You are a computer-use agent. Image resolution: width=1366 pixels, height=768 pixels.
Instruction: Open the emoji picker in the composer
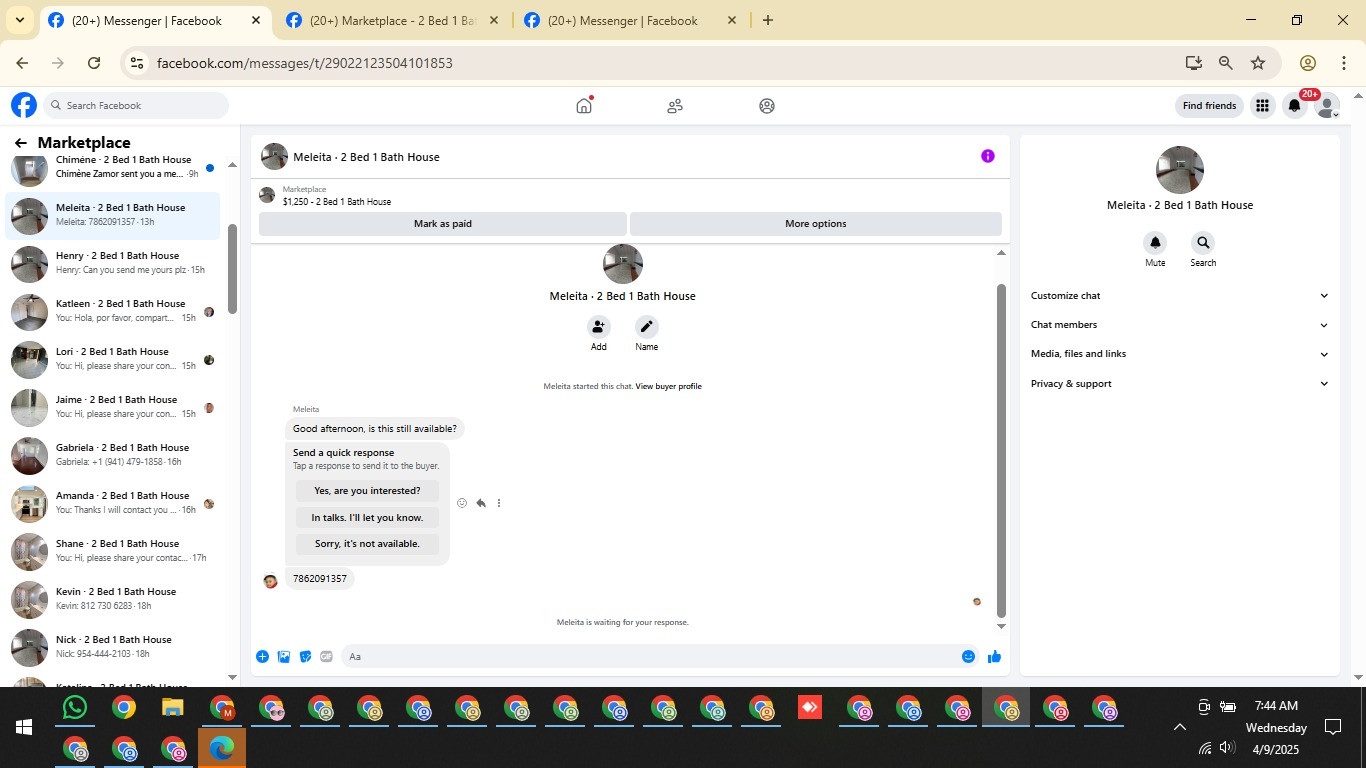click(968, 657)
